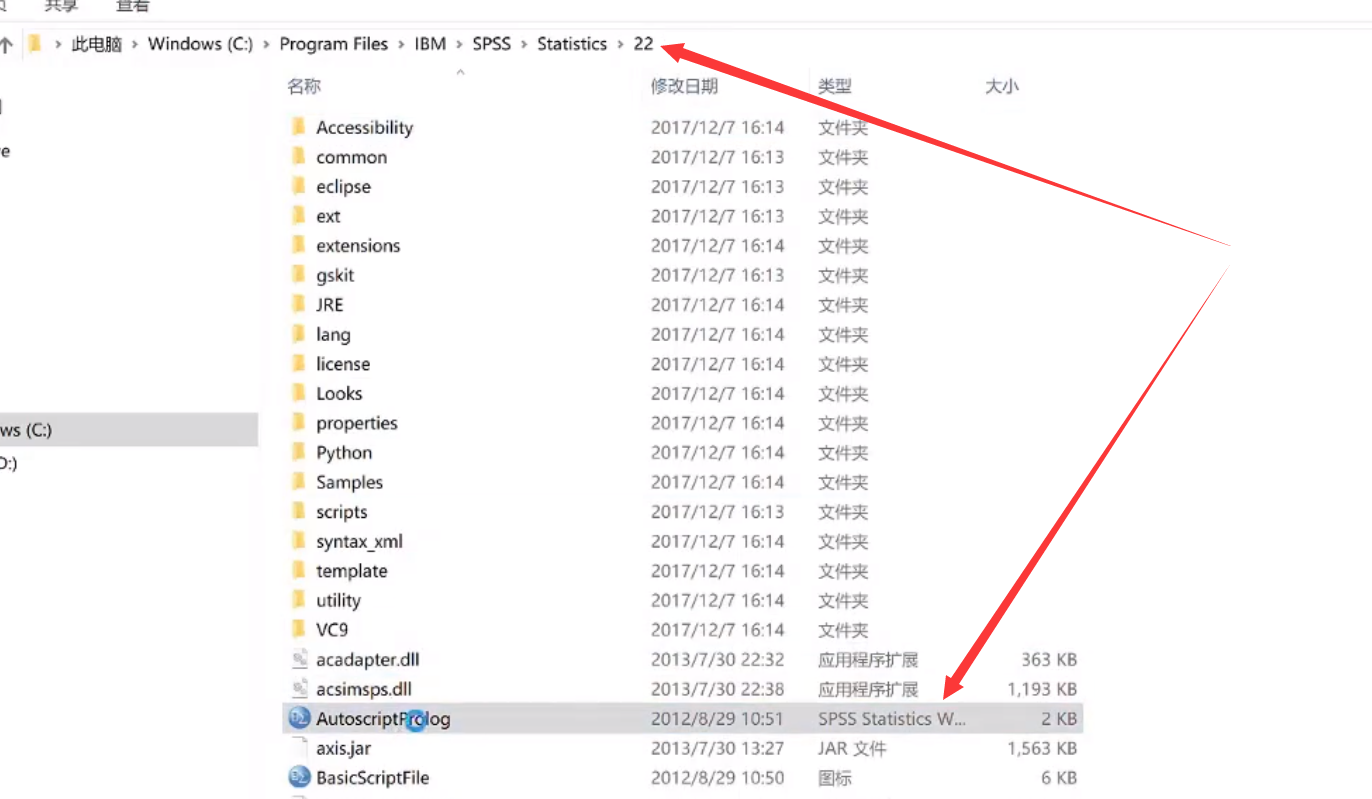Select the acadapter.dll file icon
The image size is (1372, 799).
click(299, 659)
